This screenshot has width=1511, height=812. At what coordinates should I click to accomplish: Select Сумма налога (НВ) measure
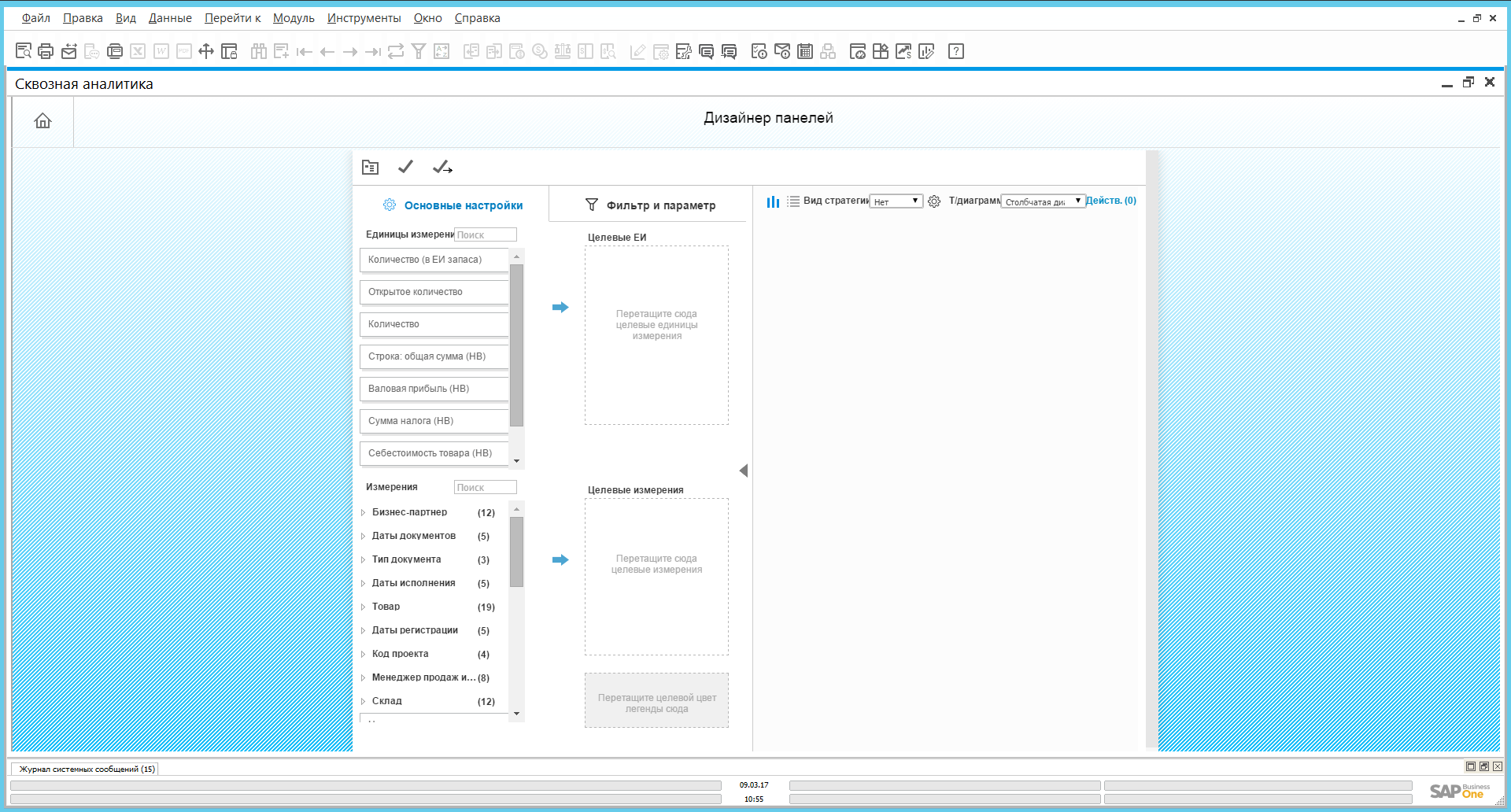click(x=434, y=421)
